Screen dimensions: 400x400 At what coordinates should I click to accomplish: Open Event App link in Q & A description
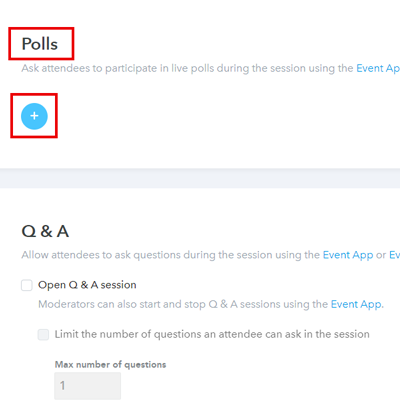point(348,255)
